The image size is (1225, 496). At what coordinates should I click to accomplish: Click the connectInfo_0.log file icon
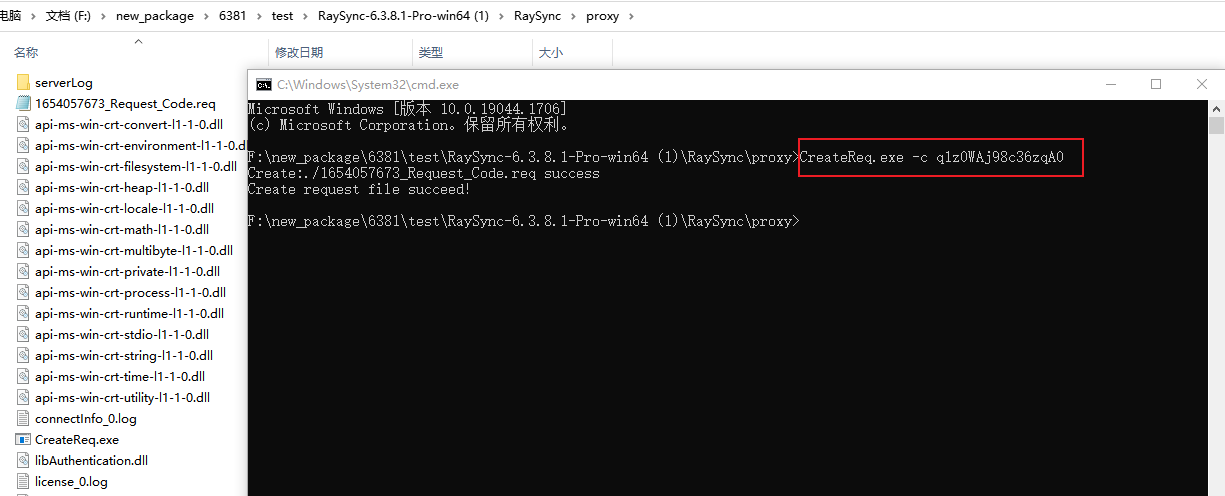[23, 419]
